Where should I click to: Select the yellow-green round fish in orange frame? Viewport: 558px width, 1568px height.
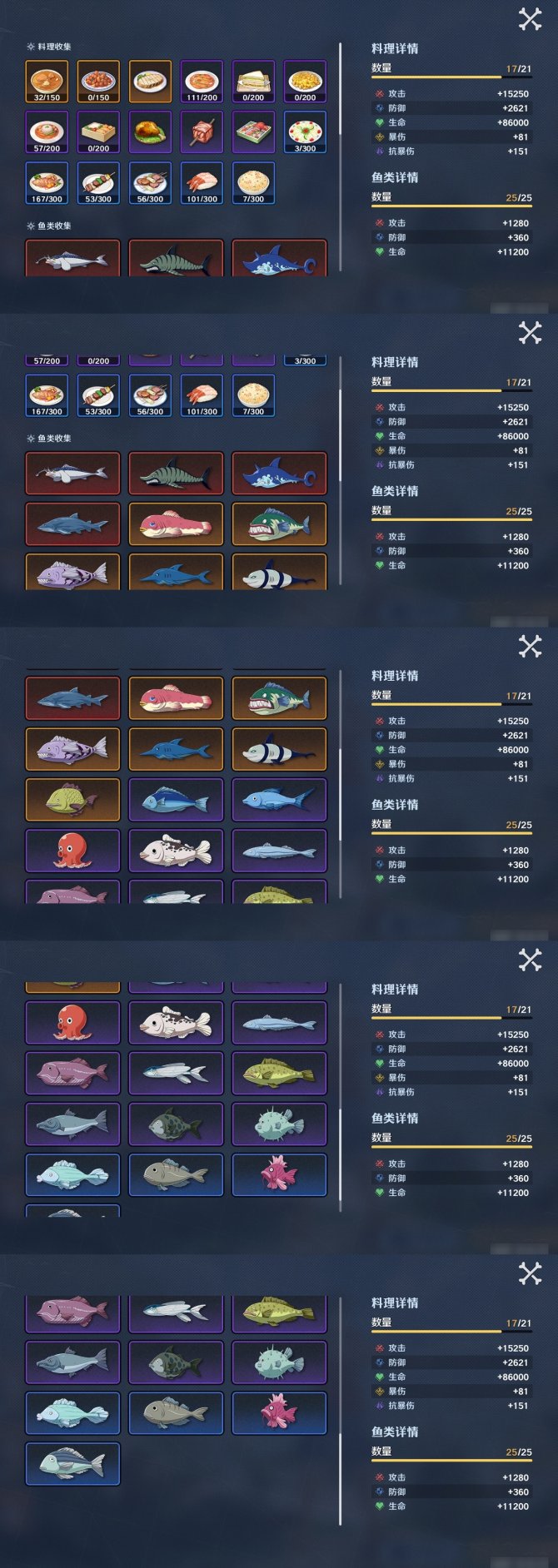(72, 800)
